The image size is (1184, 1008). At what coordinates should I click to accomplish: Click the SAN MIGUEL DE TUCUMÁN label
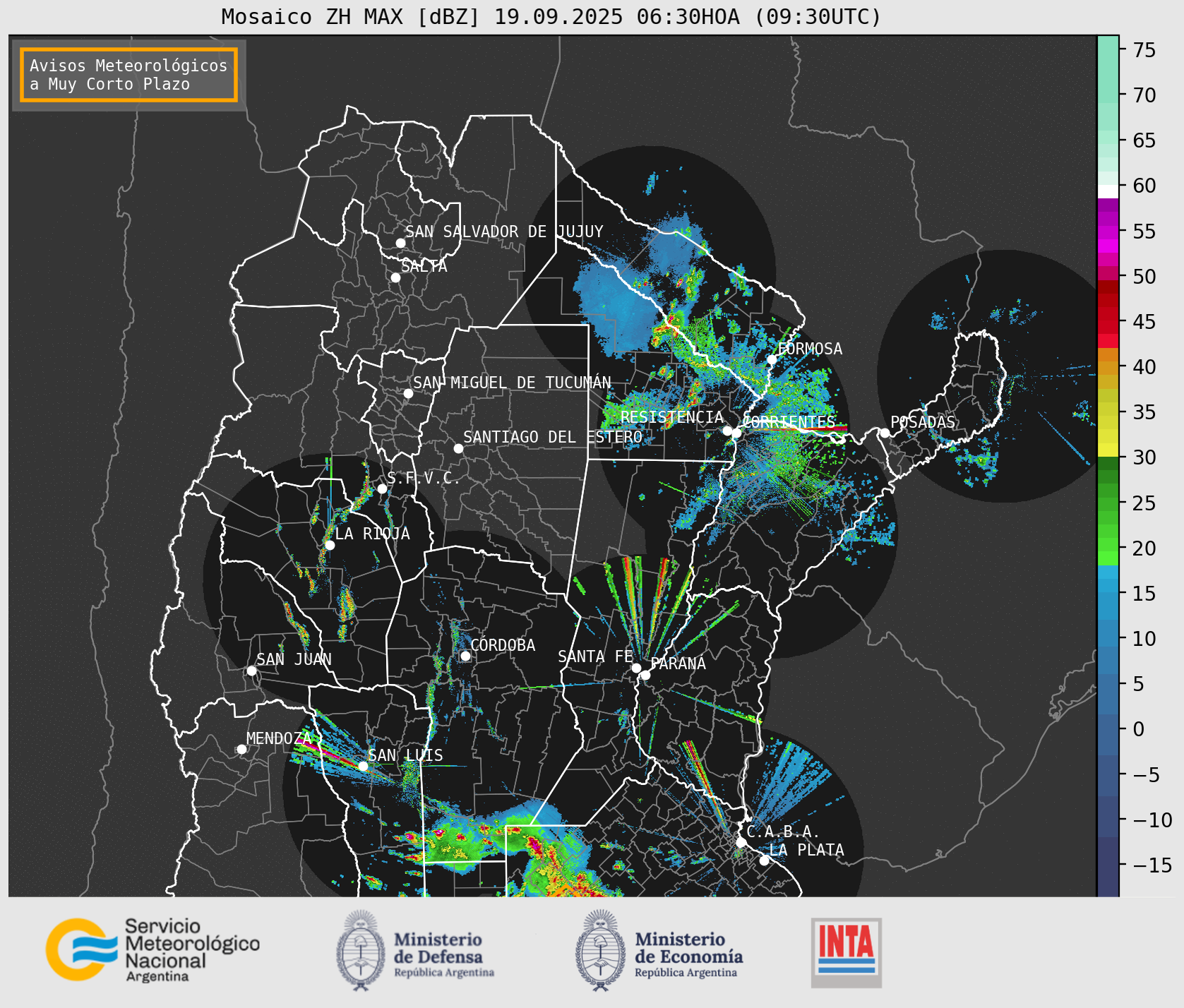[x=512, y=383]
